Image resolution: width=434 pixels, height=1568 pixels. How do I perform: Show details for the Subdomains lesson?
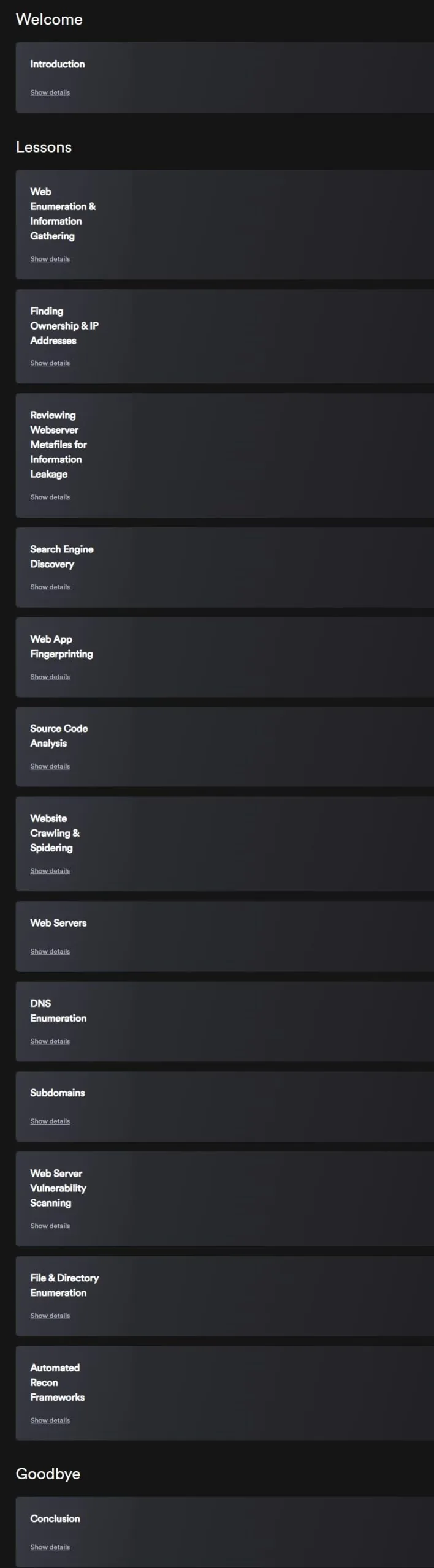[x=50, y=1121]
